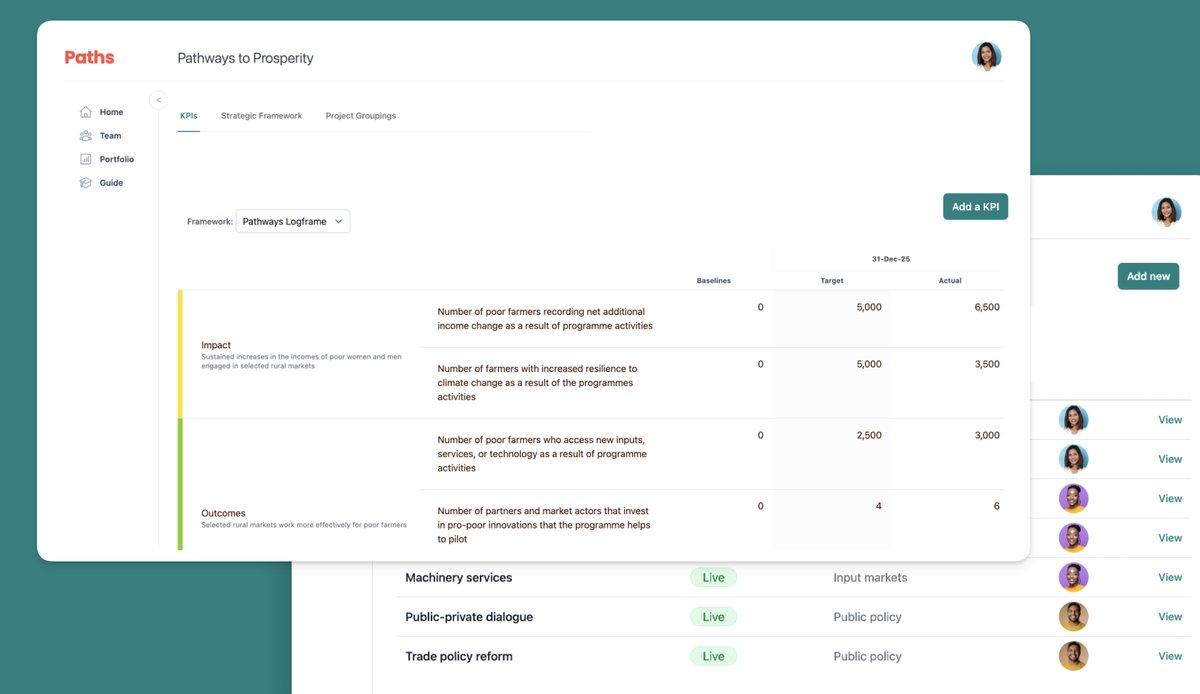Switch to the KPIs tab

coord(188,116)
